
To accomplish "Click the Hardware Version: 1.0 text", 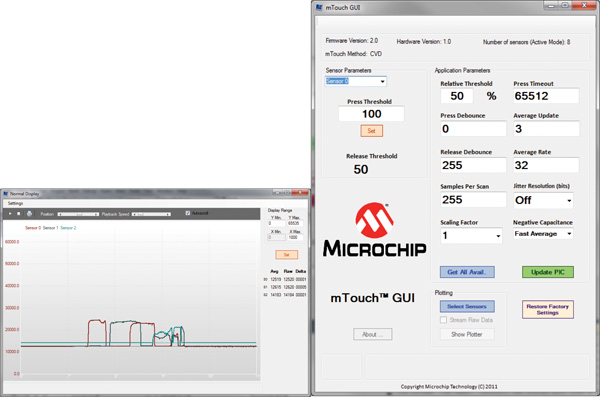I will pos(424,41).
